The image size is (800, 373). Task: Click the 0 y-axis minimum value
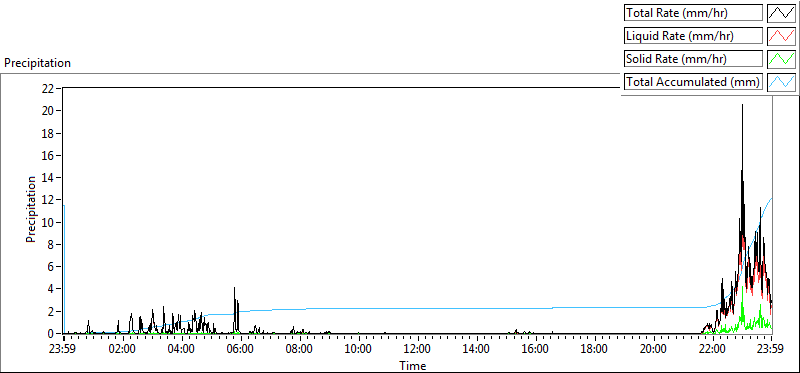(51, 334)
